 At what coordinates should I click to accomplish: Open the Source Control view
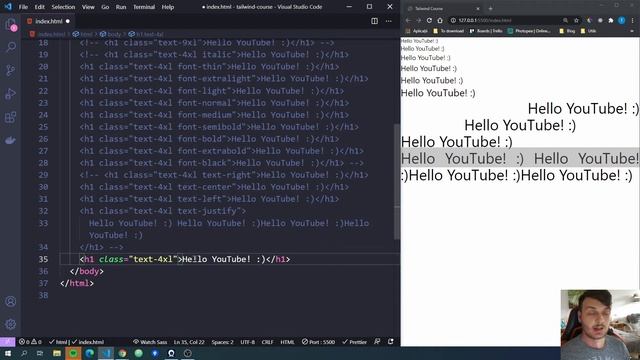(x=11, y=71)
